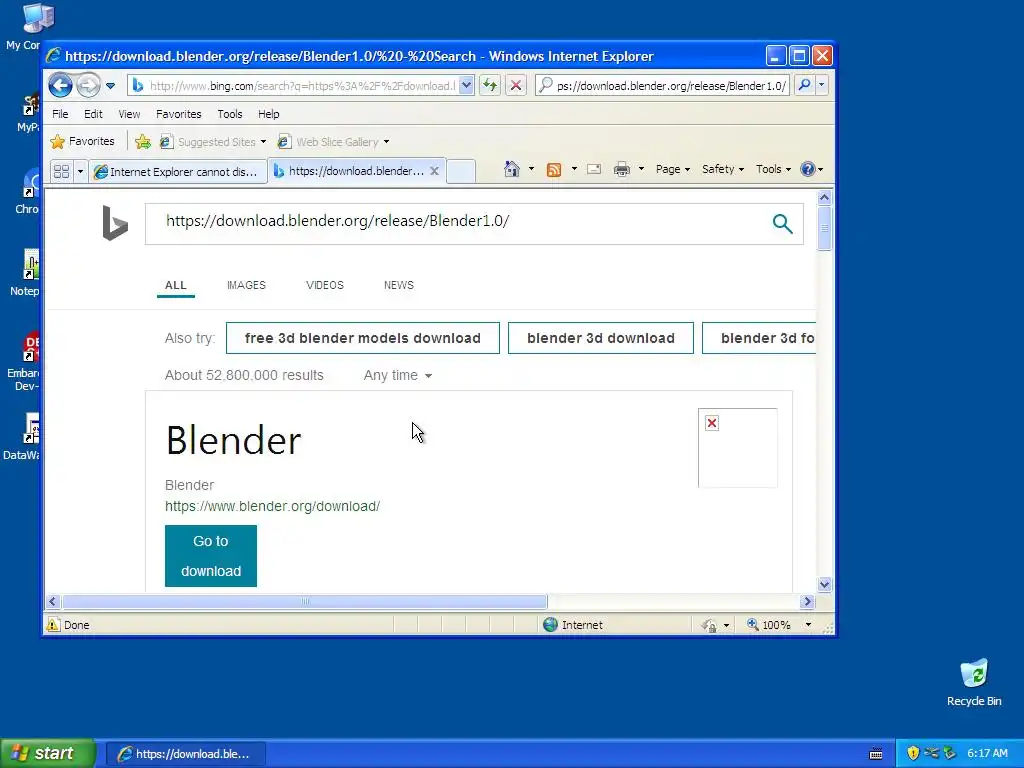Expand the address bar URL dropdown
Screen dimensions: 1024x768
coord(466,86)
